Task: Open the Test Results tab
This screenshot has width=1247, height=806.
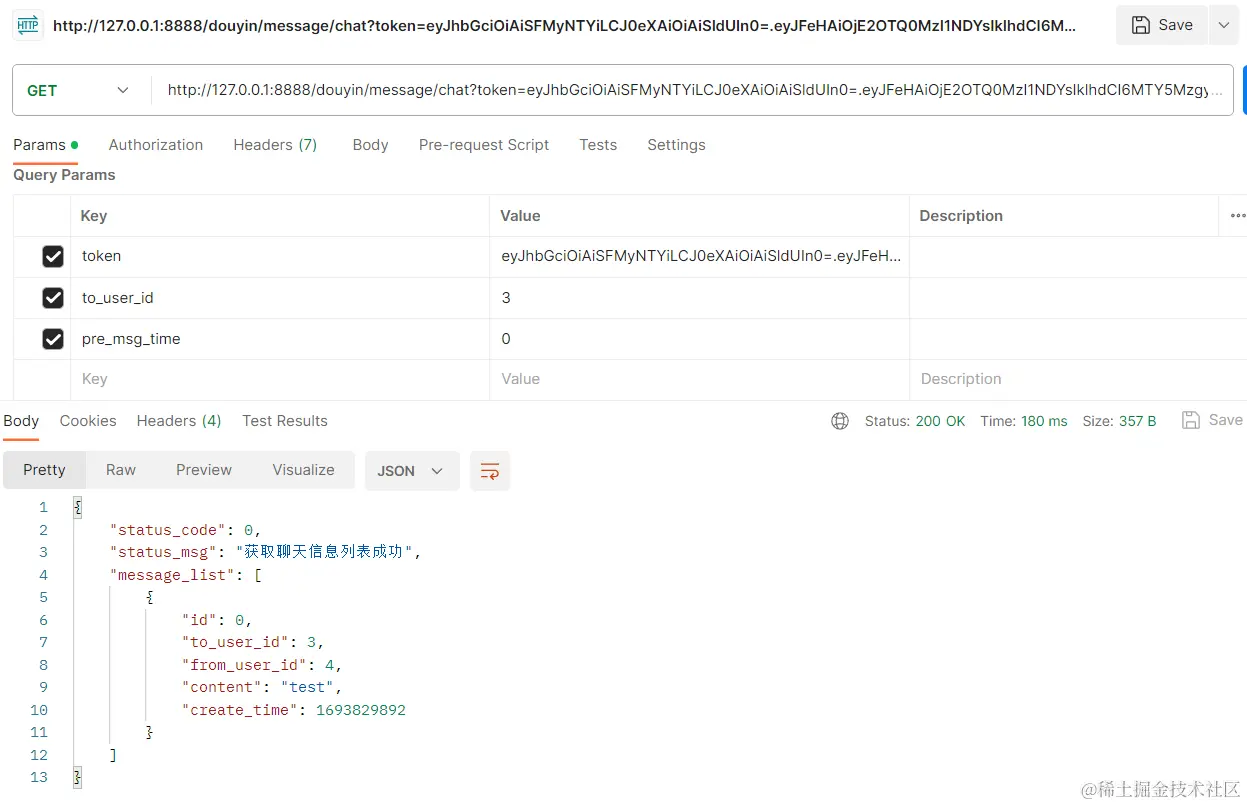Action: click(285, 421)
